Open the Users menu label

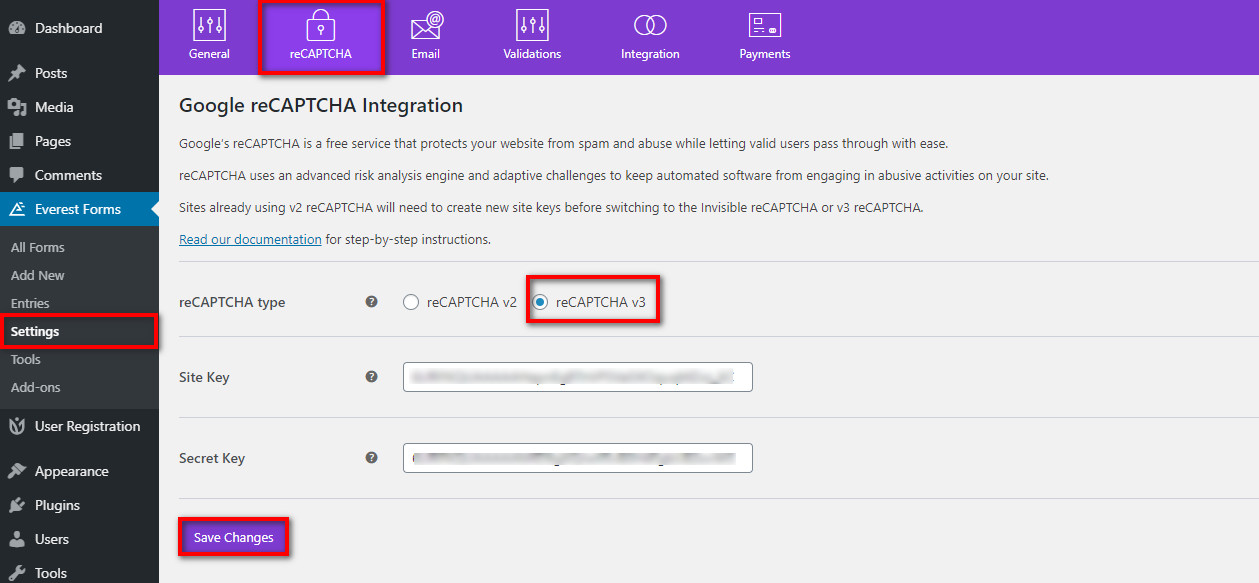coord(52,539)
